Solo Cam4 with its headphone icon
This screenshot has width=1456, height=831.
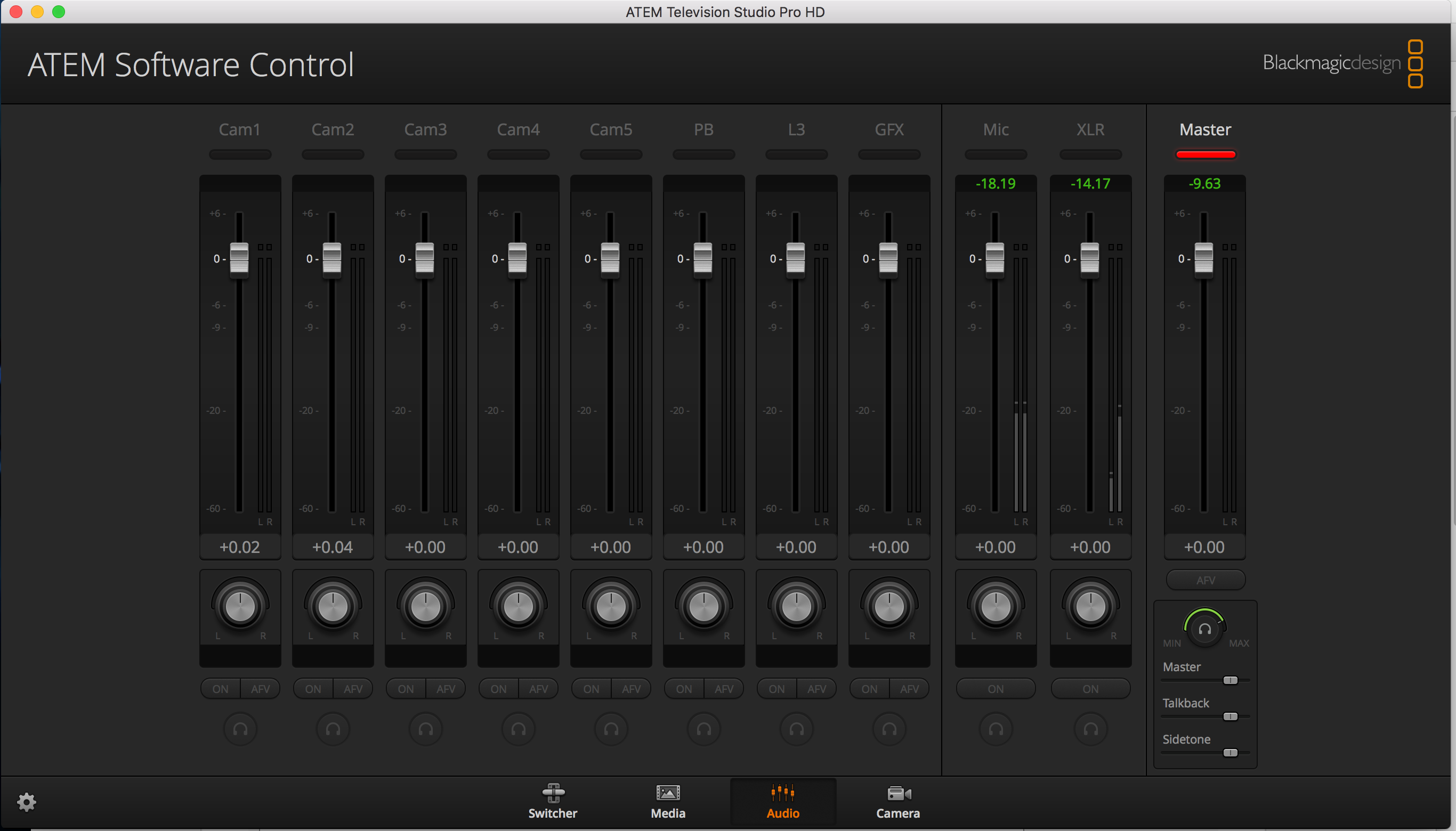click(x=519, y=729)
